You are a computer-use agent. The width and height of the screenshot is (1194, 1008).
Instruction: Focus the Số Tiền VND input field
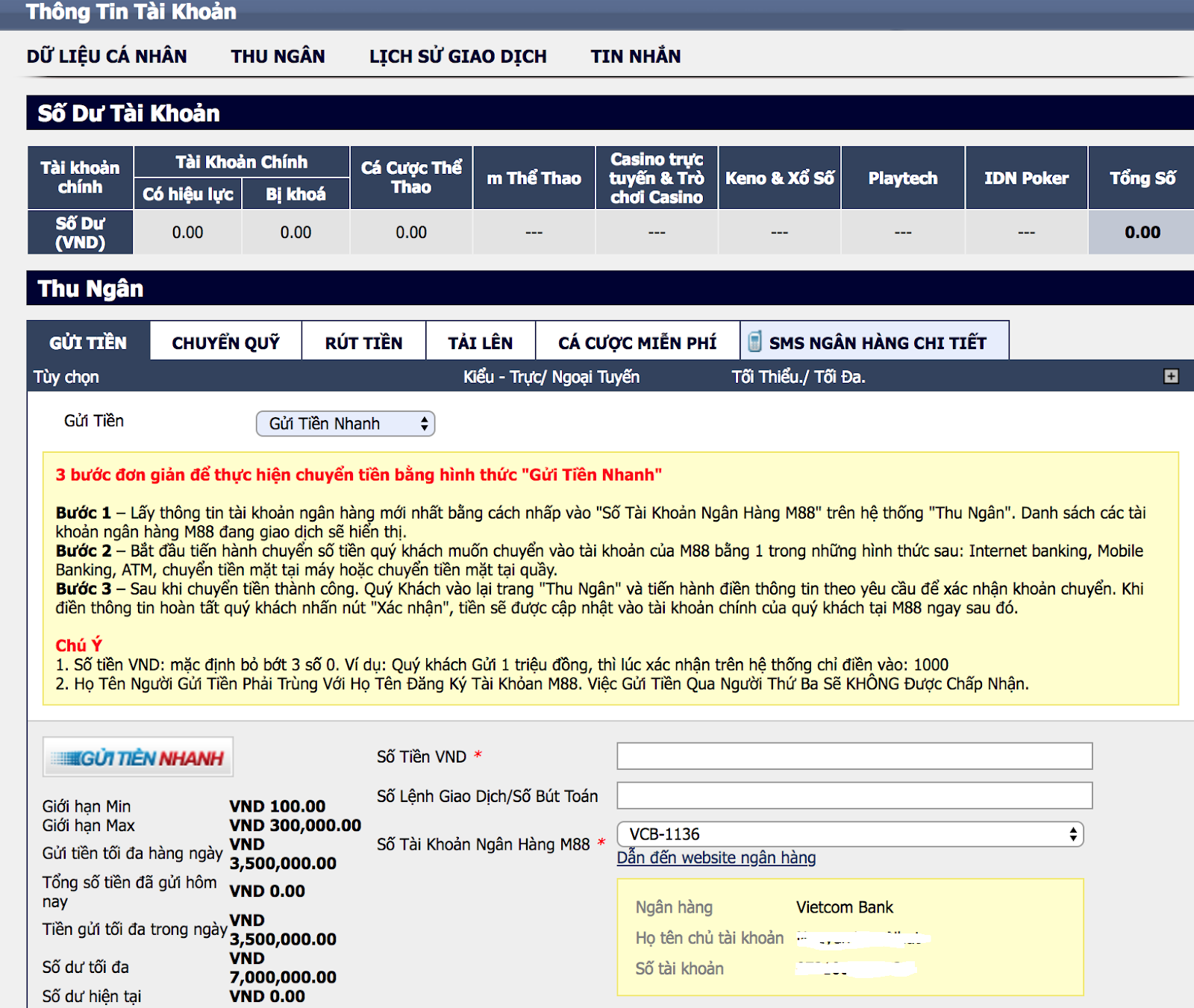[x=854, y=756]
